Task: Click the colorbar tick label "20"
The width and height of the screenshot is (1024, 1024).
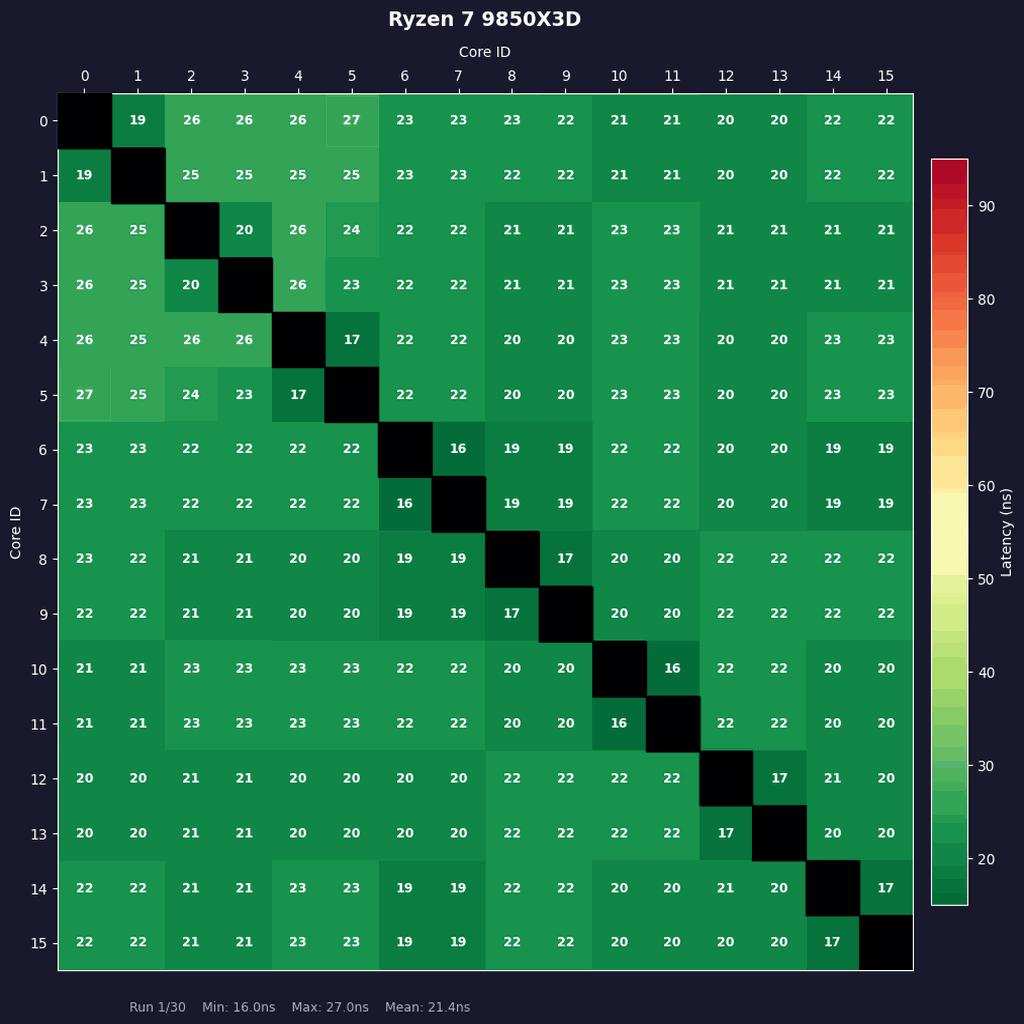Action: (x=986, y=859)
